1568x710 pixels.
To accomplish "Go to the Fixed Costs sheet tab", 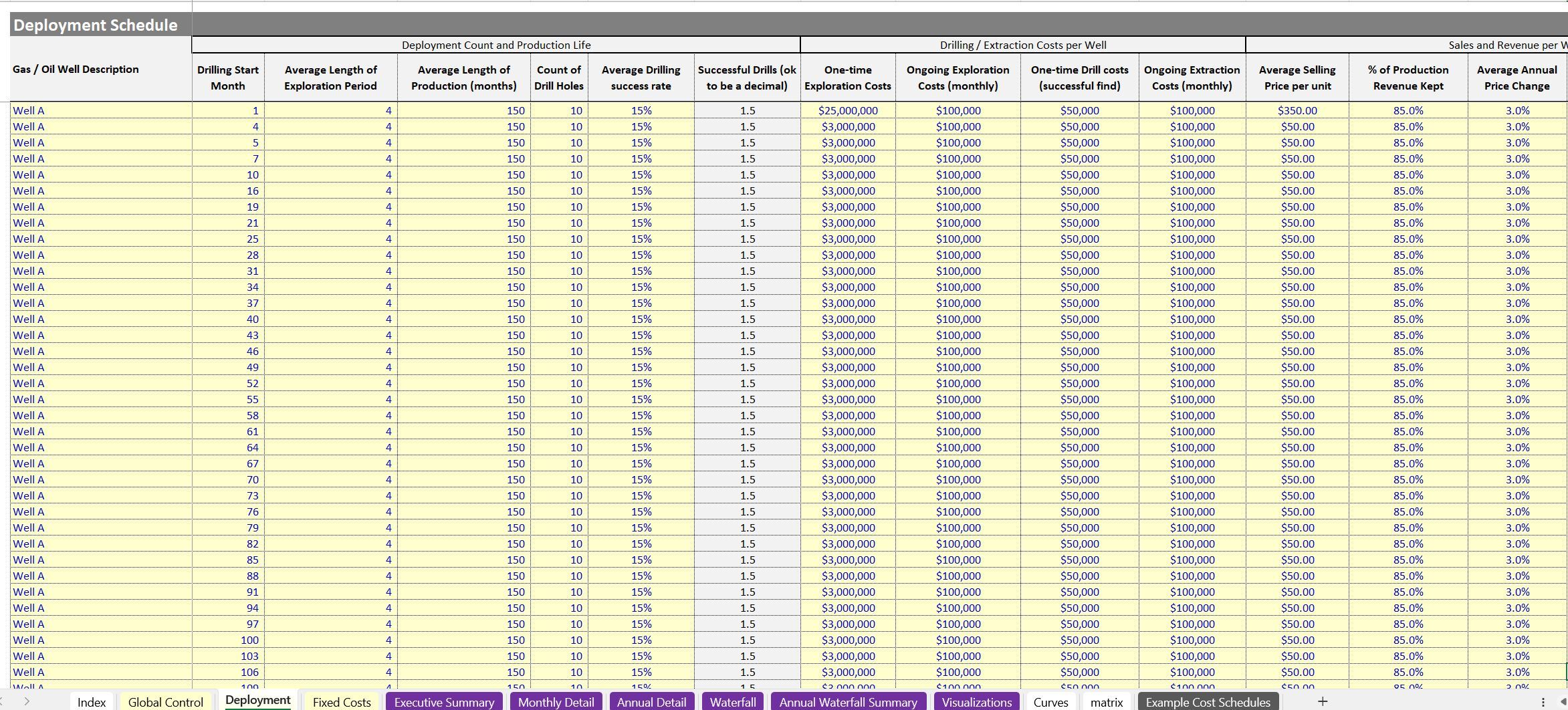I will point(342,702).
